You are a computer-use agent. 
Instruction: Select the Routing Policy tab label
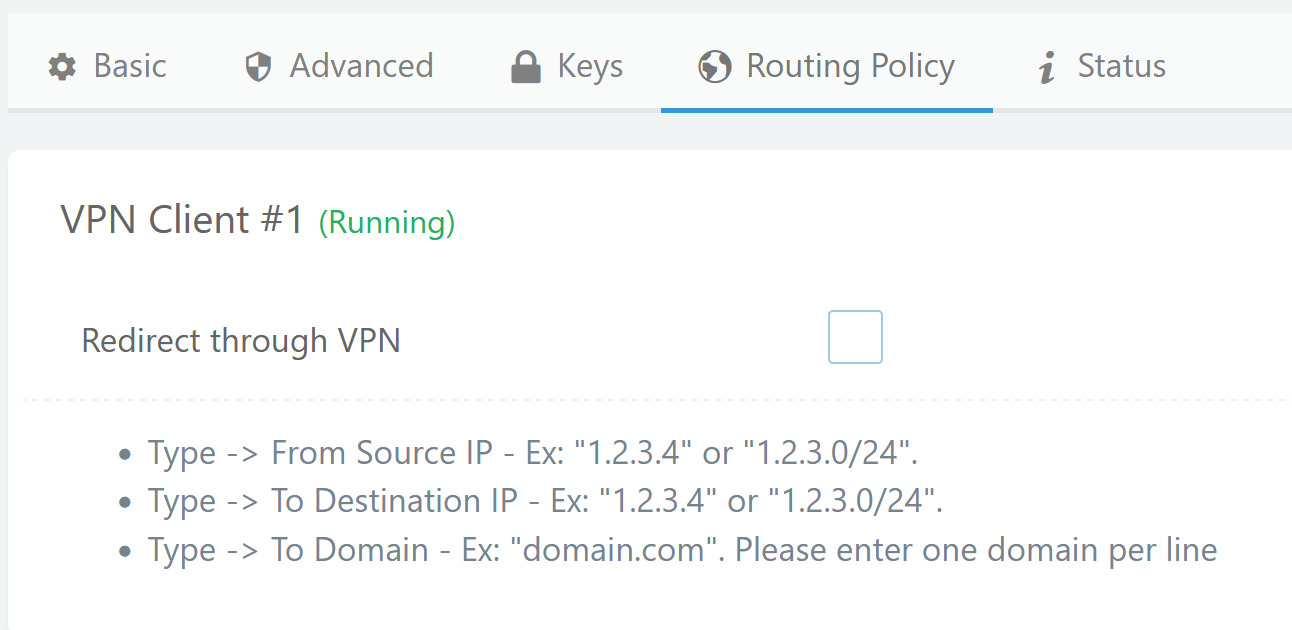pos(850,66)
